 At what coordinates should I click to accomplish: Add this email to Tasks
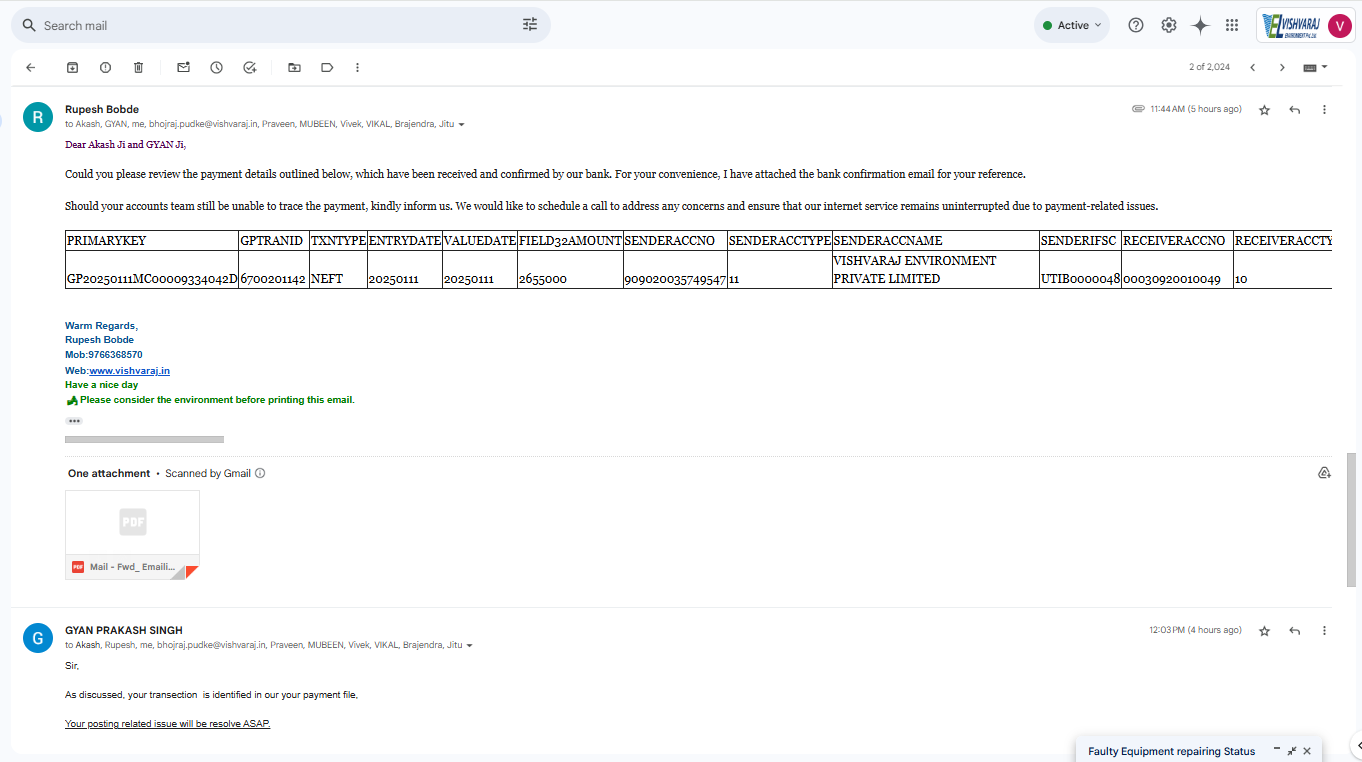(250, 68)
